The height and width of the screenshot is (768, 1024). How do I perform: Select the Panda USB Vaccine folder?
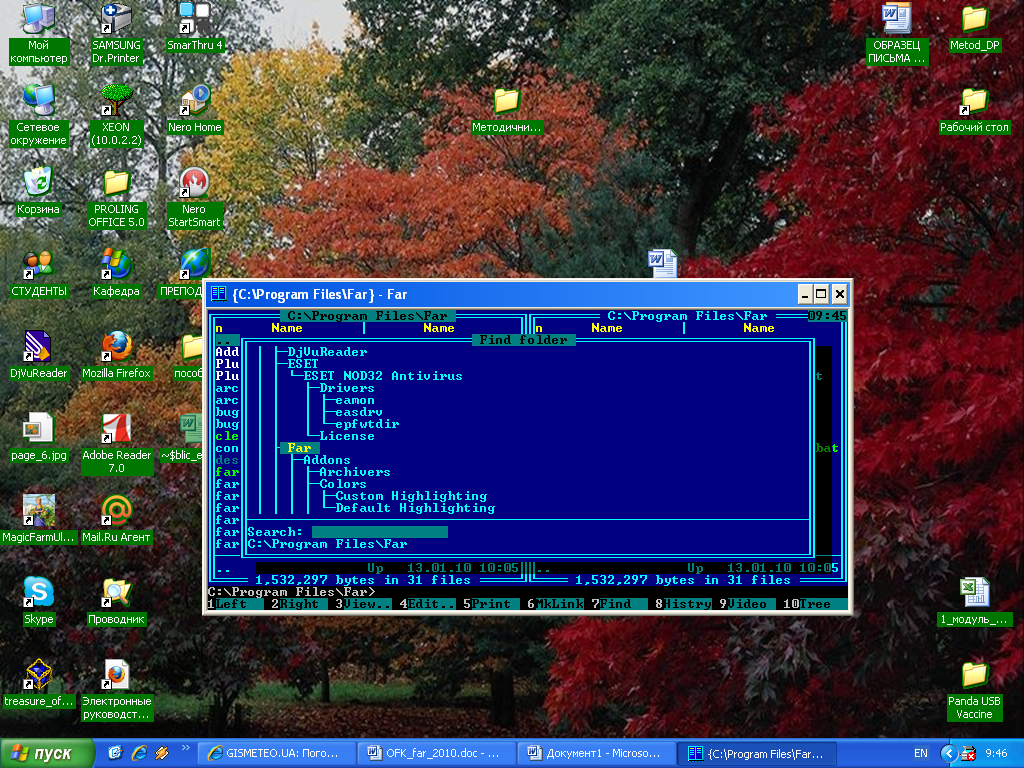click(x=974, y=691)
